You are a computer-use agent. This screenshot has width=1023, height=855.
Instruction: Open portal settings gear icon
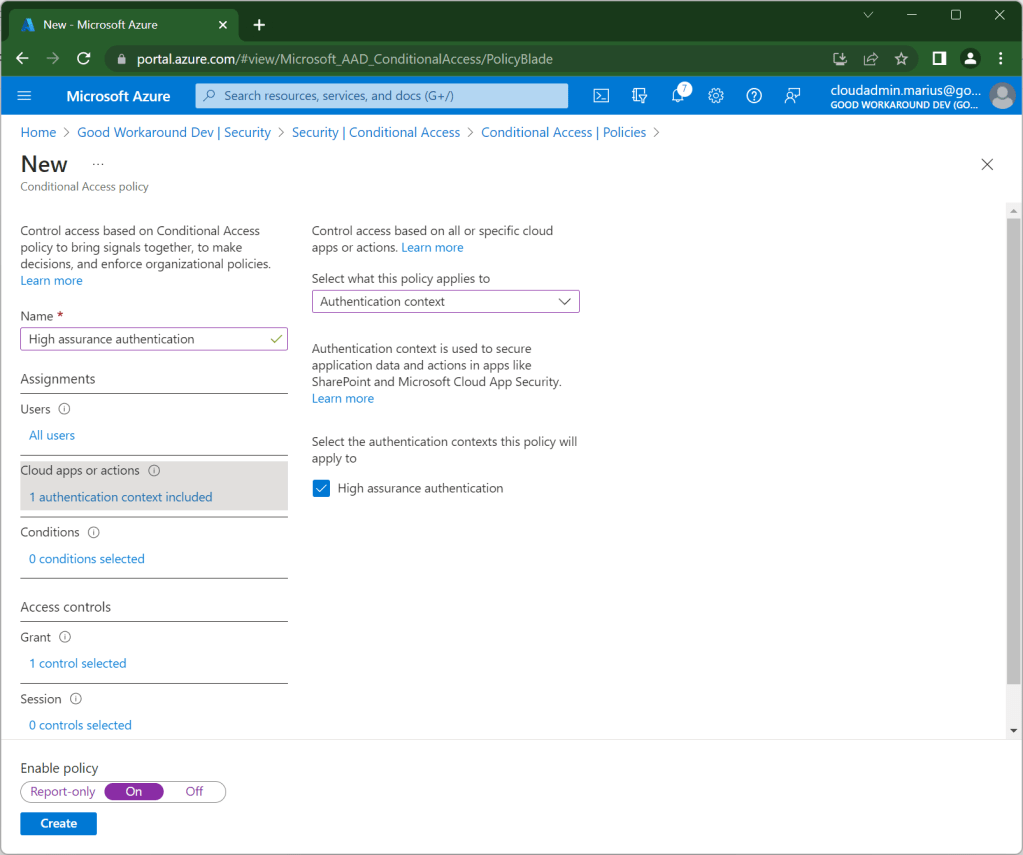click(716, 96)
